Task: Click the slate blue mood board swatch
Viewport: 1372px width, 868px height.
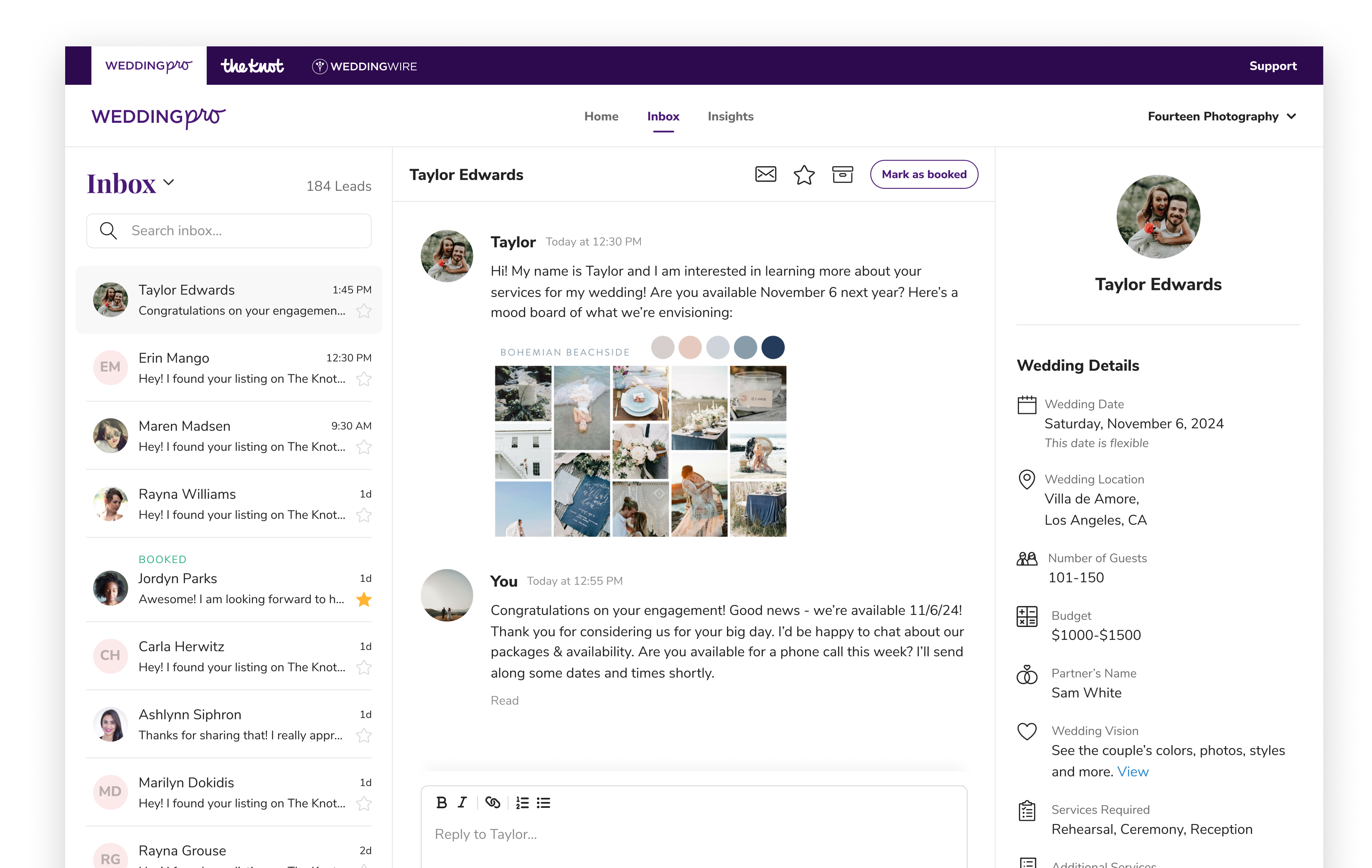Action: pyautogui.click(x=745, y=347)
